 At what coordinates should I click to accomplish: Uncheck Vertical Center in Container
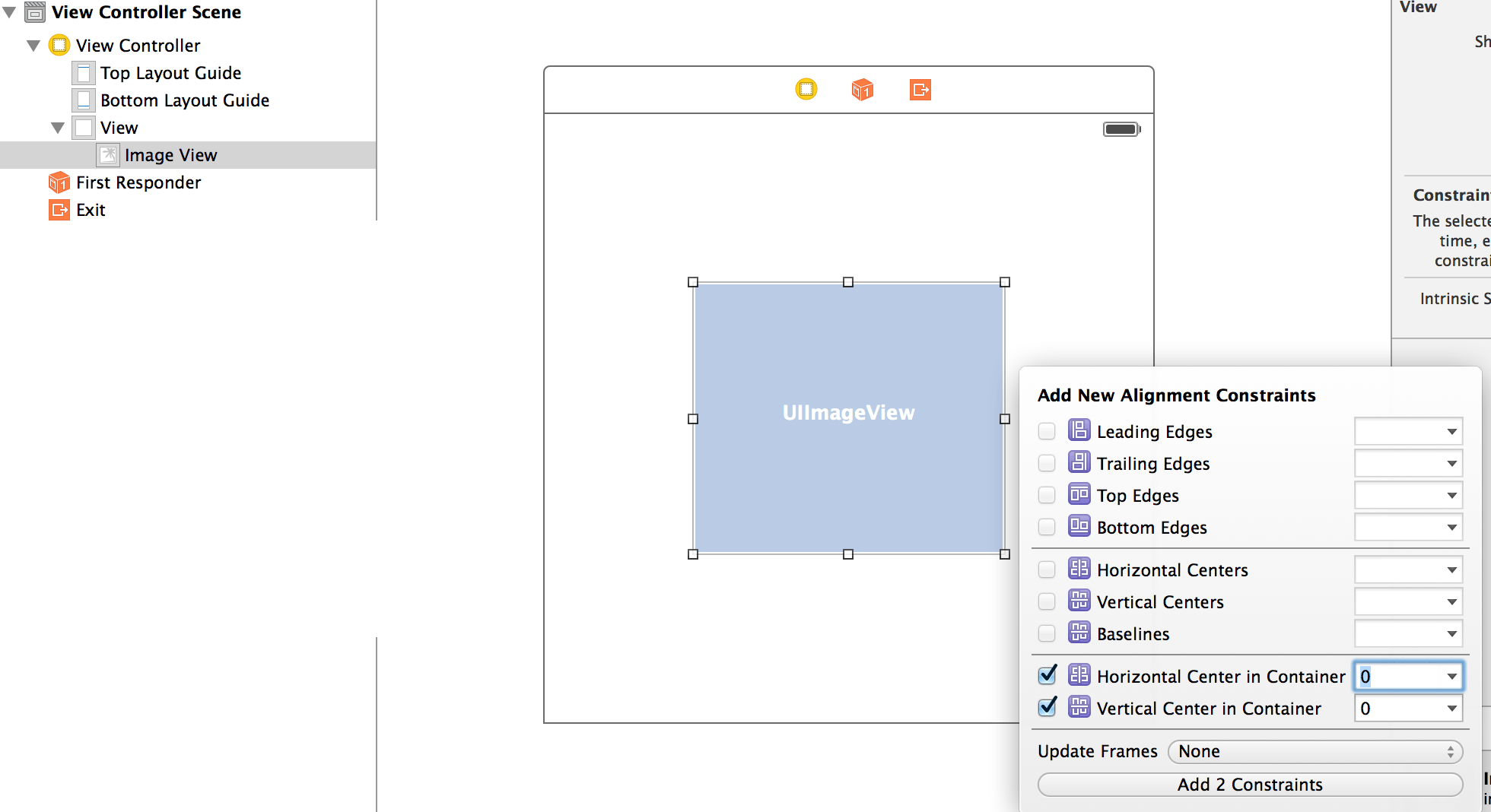point(1047,707)
